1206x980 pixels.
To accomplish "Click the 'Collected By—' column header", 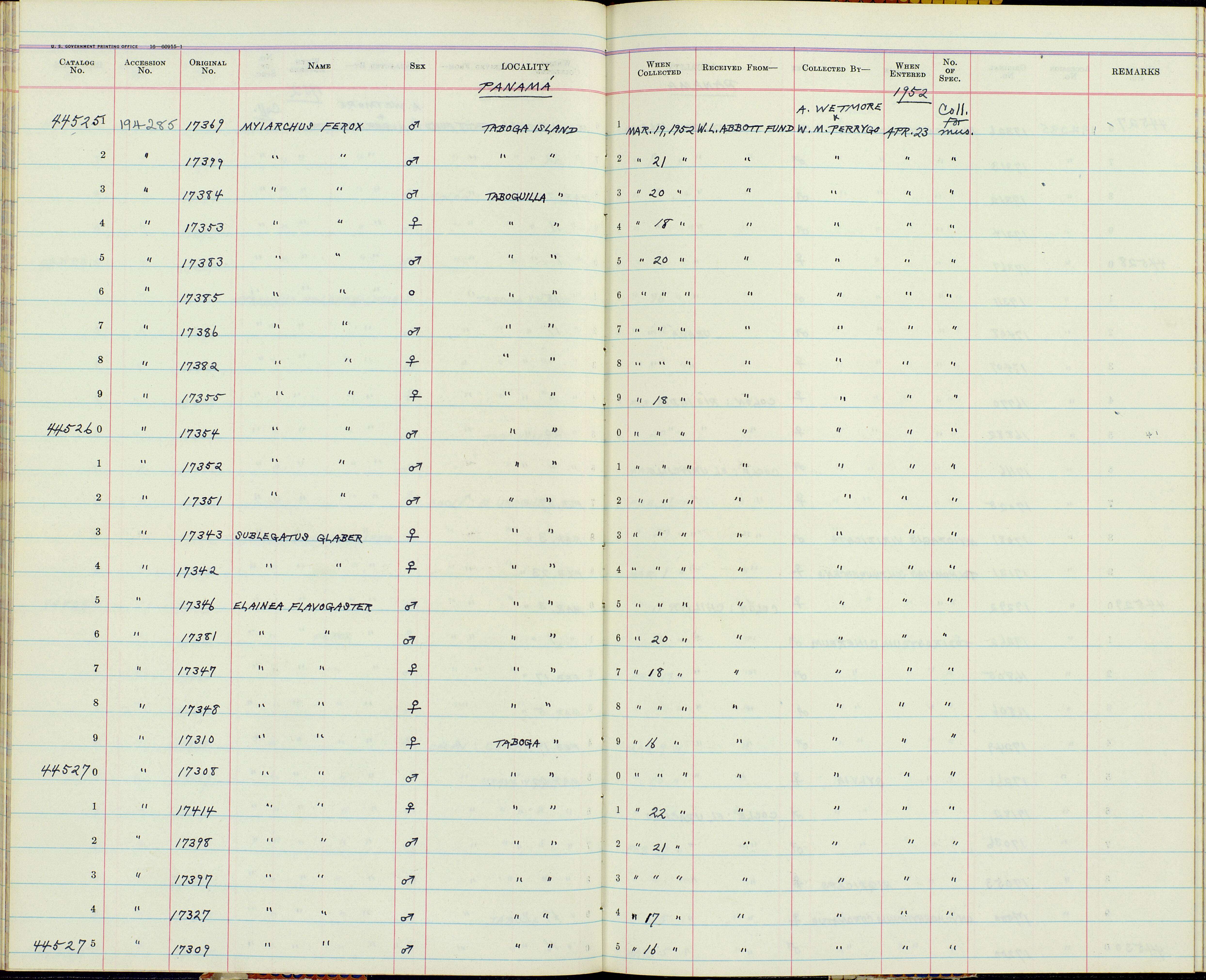I will click(x=836, y=69).
